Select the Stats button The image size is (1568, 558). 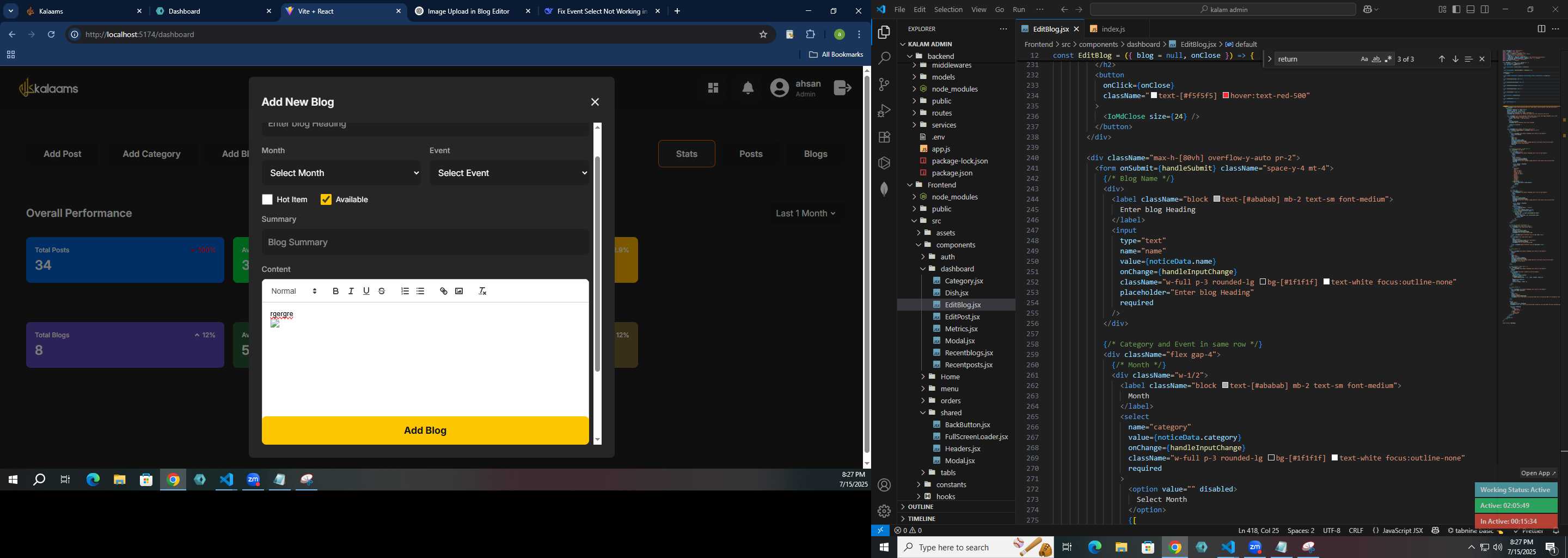(687, 154)
